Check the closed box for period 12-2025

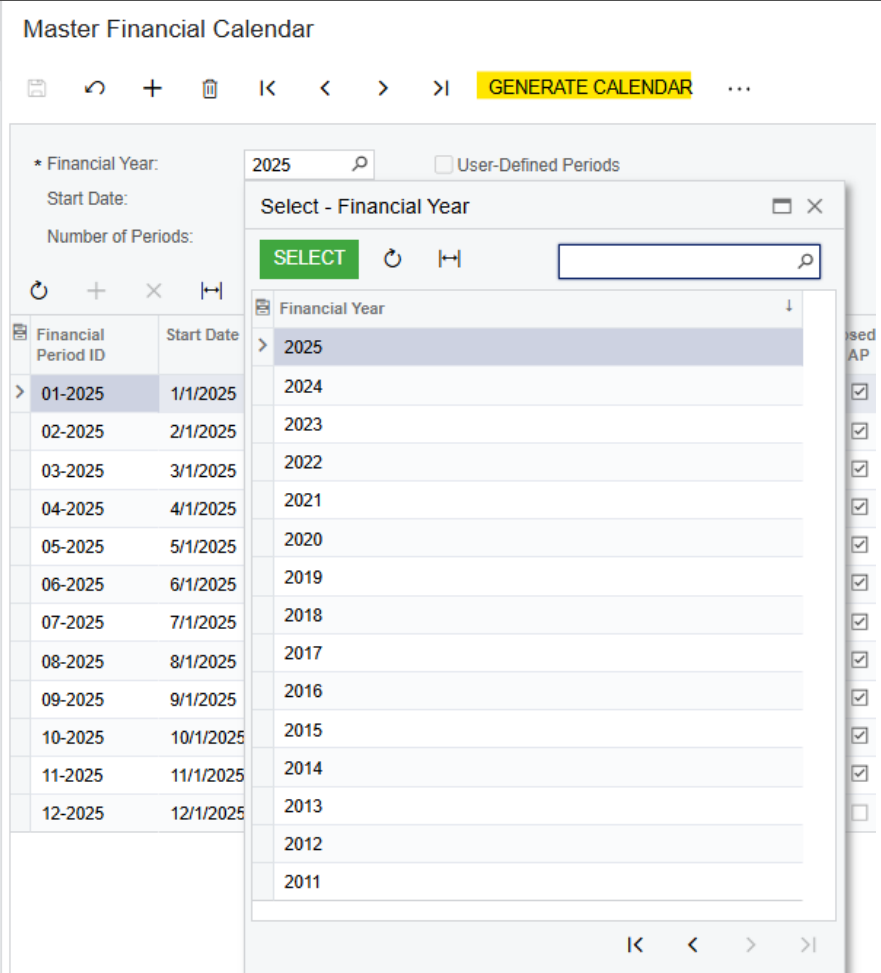point(859,813)
